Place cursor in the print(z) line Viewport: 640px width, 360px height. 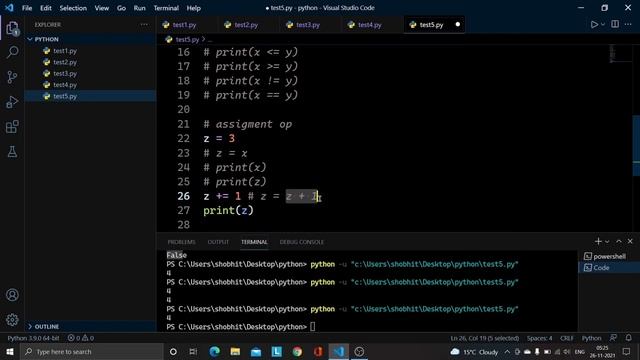point(228,211)
